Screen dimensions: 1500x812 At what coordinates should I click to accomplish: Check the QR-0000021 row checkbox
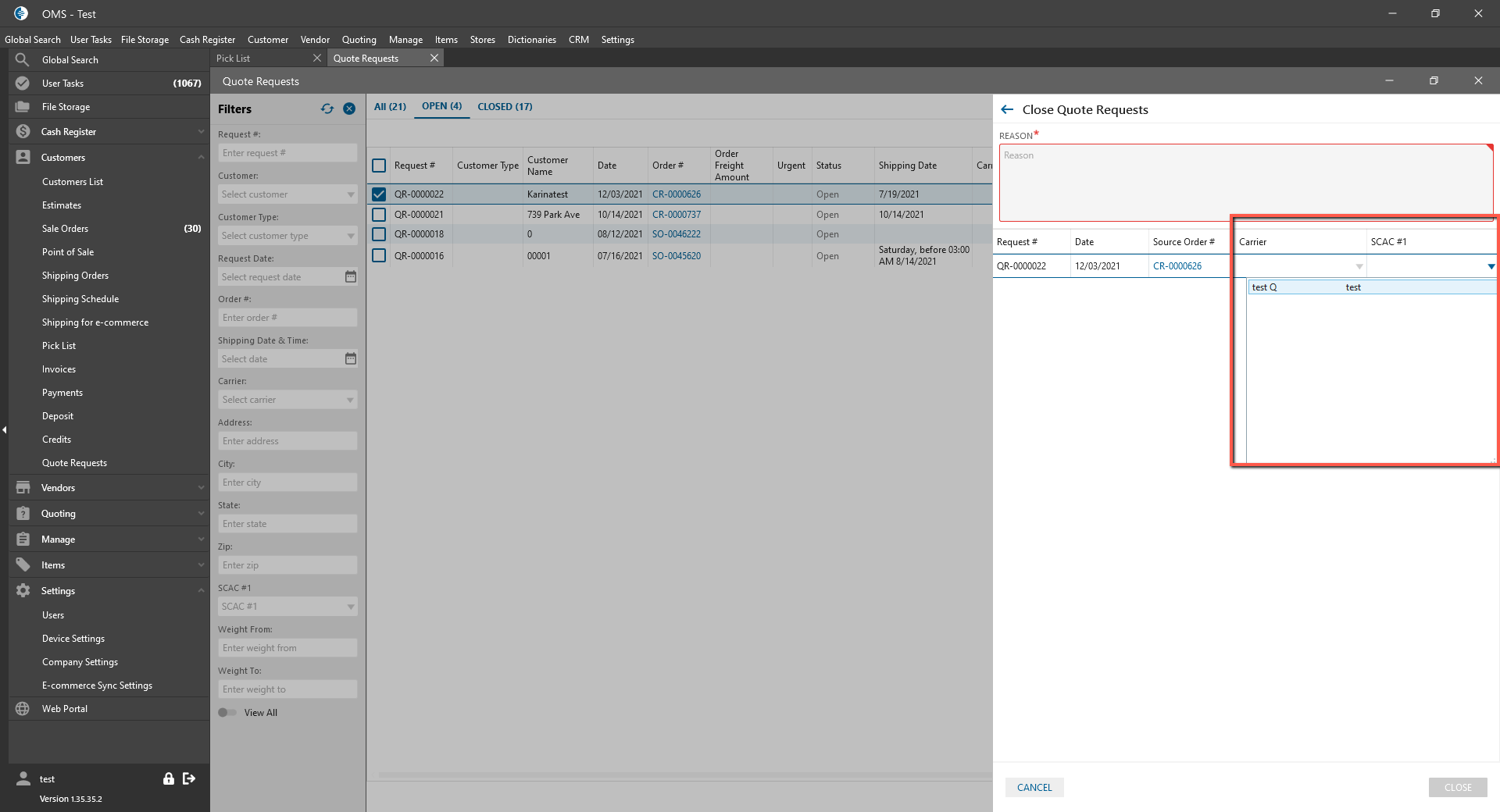tap(379, 215)
